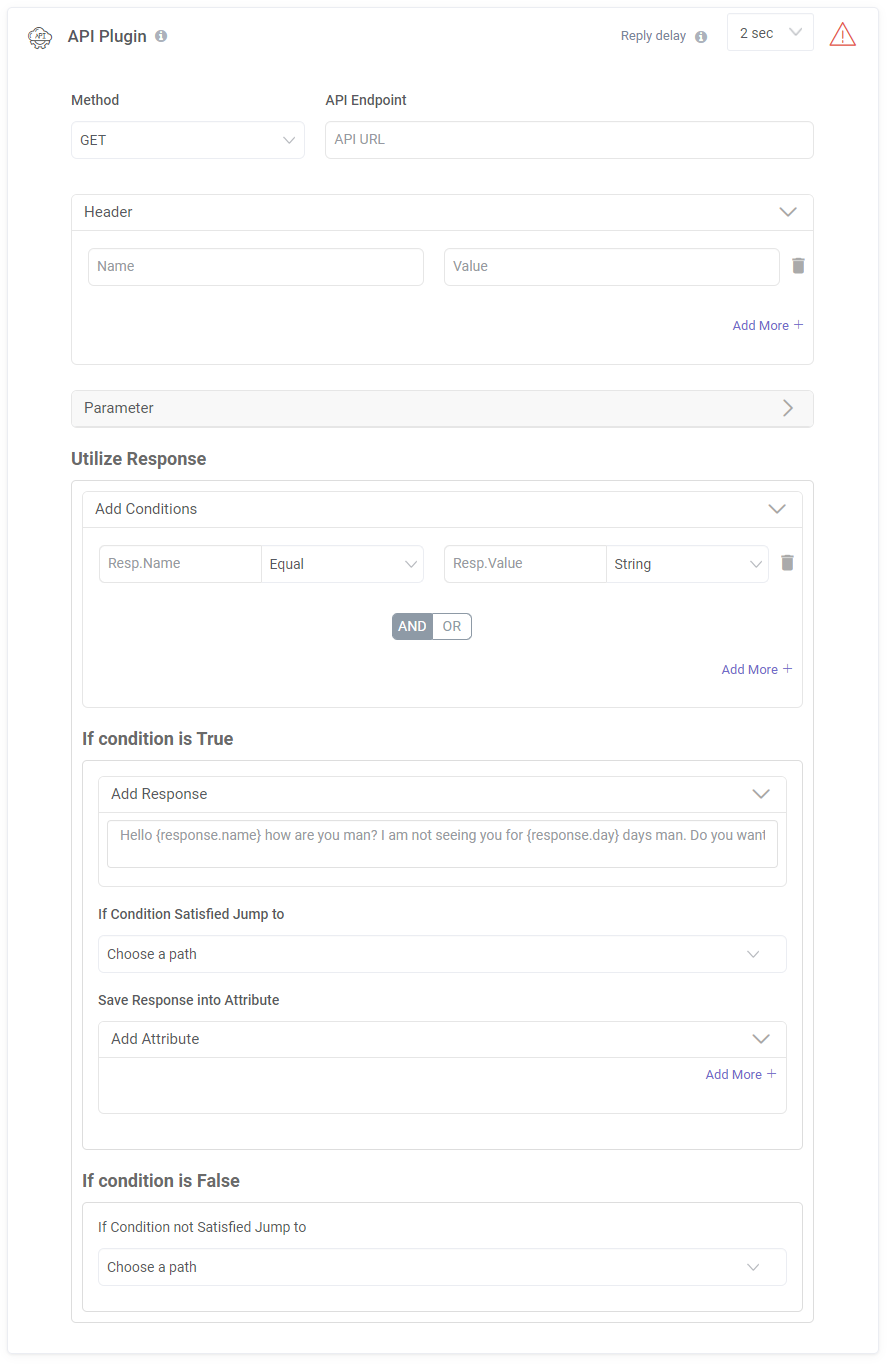Click info icon next to Reply delay
This screenshot has width=889, height=1364.
[700, 37]
